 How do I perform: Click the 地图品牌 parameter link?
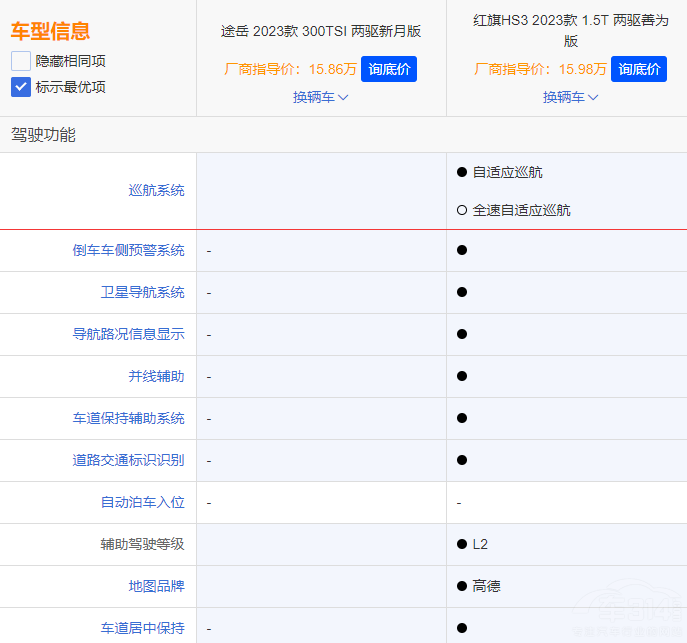coord(156,586)
